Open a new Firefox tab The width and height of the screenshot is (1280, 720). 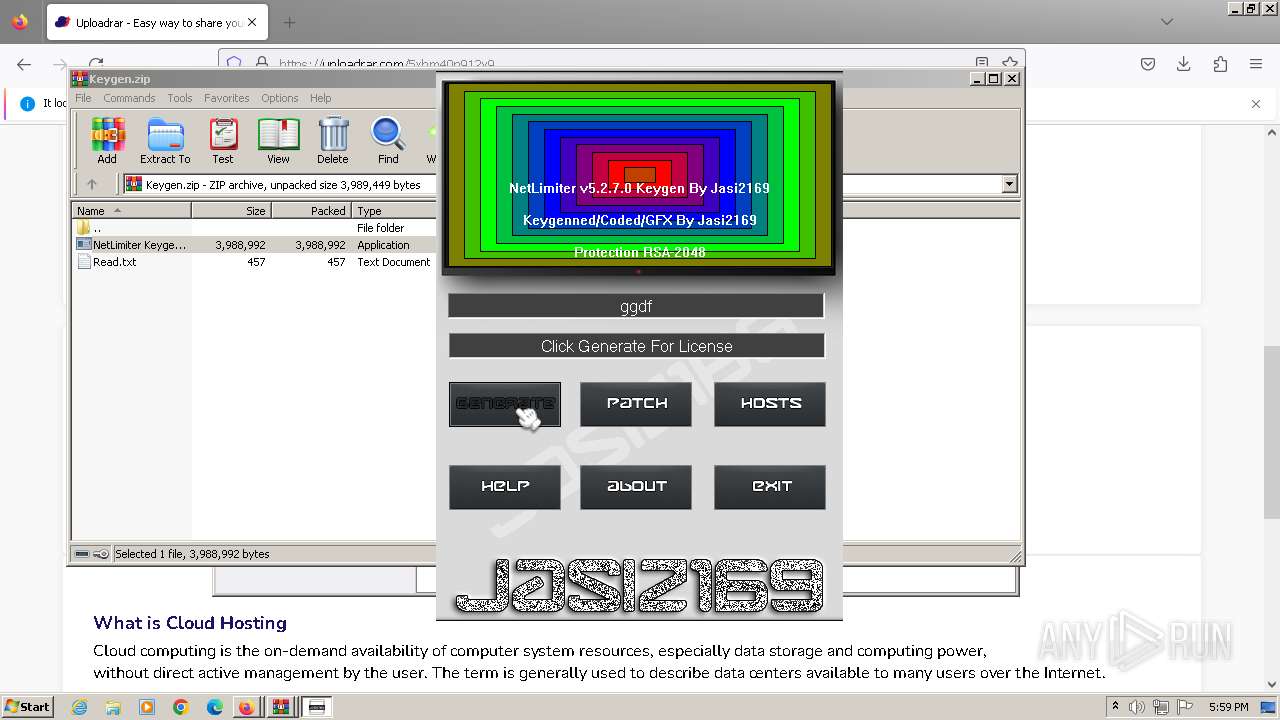pyautogui.click(x=289, y=22)
